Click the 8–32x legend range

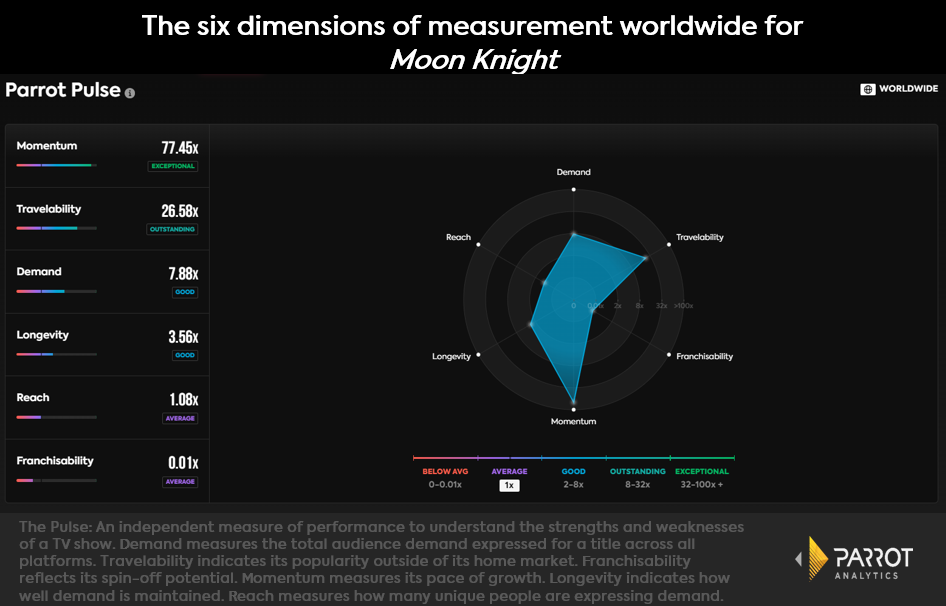638,485
